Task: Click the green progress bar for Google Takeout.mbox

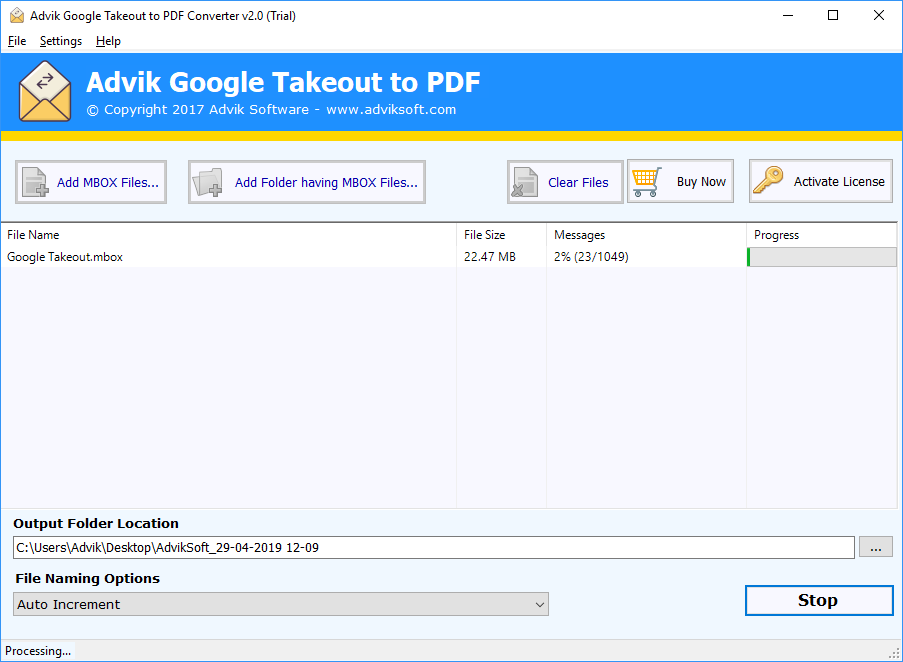Action: pyautogui.click(x=821, y=257)
